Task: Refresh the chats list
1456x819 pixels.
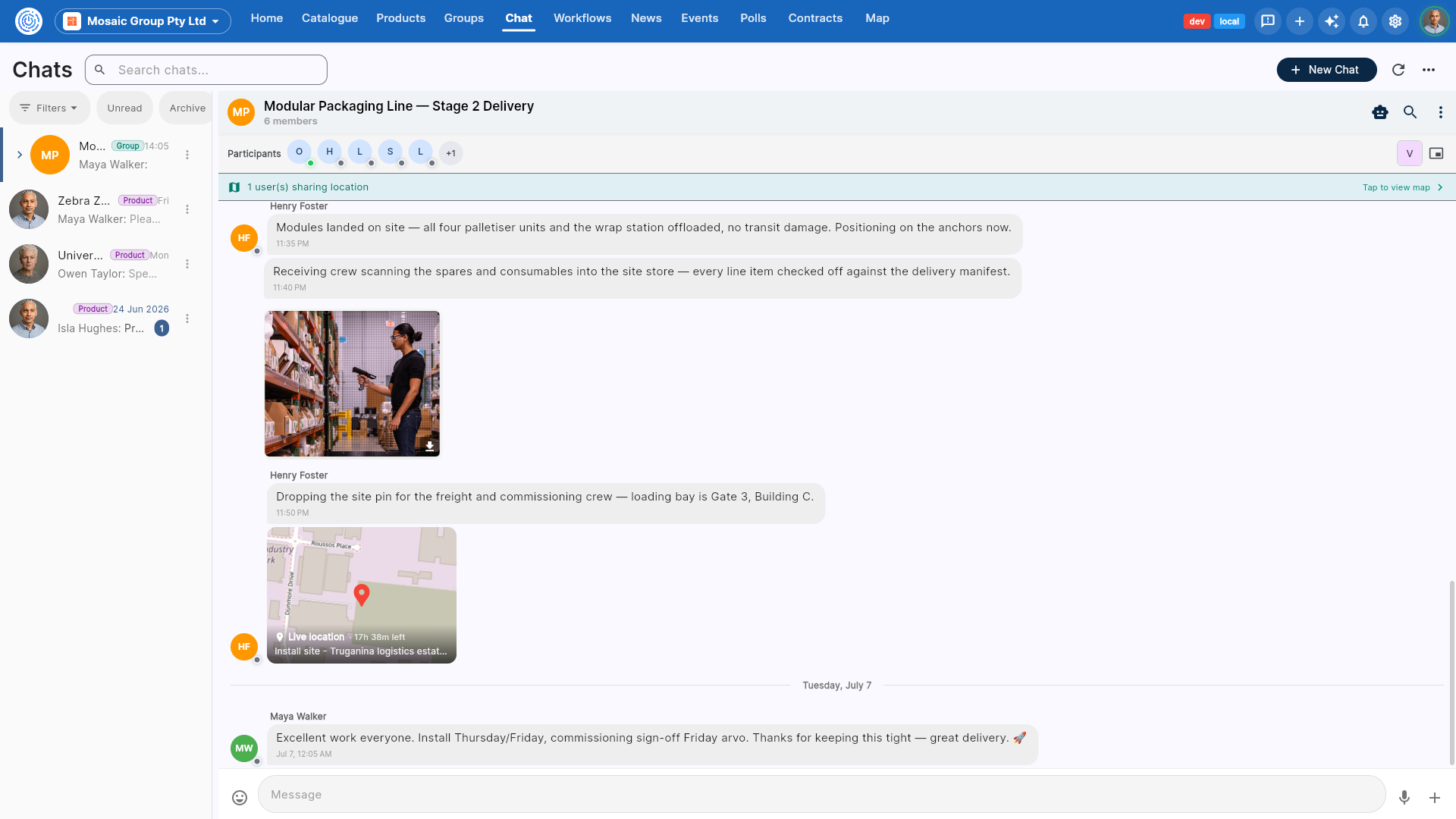Action: pyautogui.click(x=1398, y=70)
